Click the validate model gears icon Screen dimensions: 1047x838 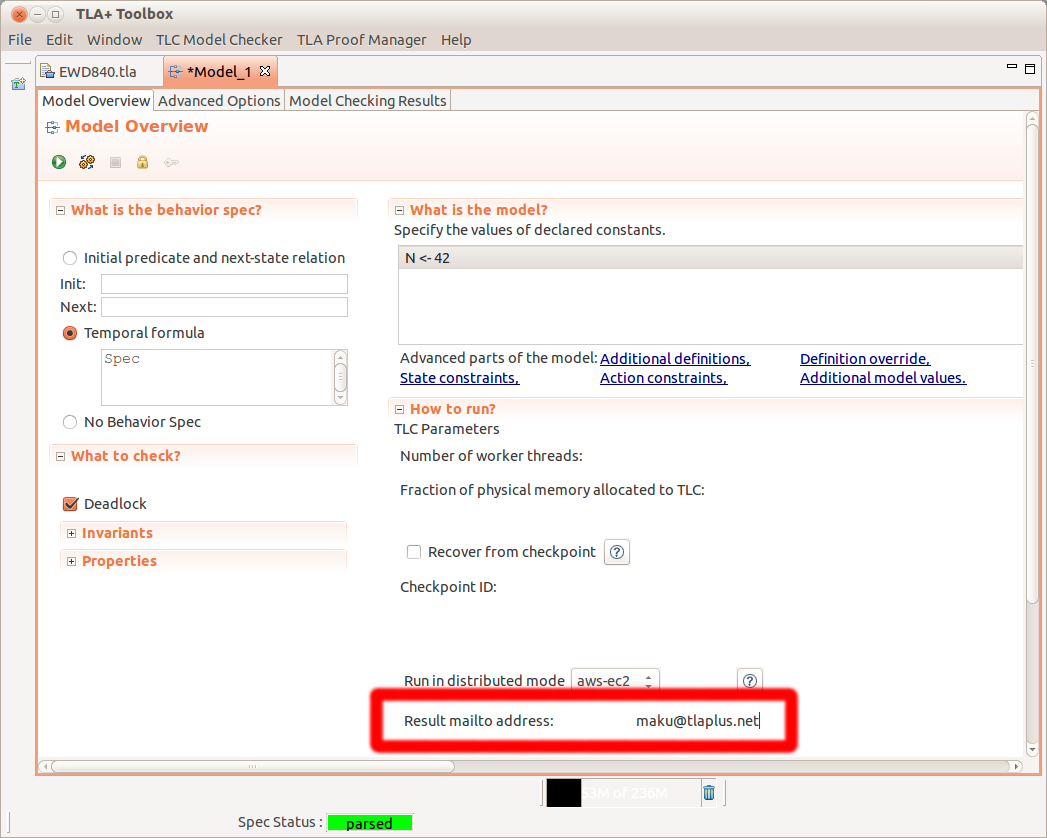coord(87,162)
